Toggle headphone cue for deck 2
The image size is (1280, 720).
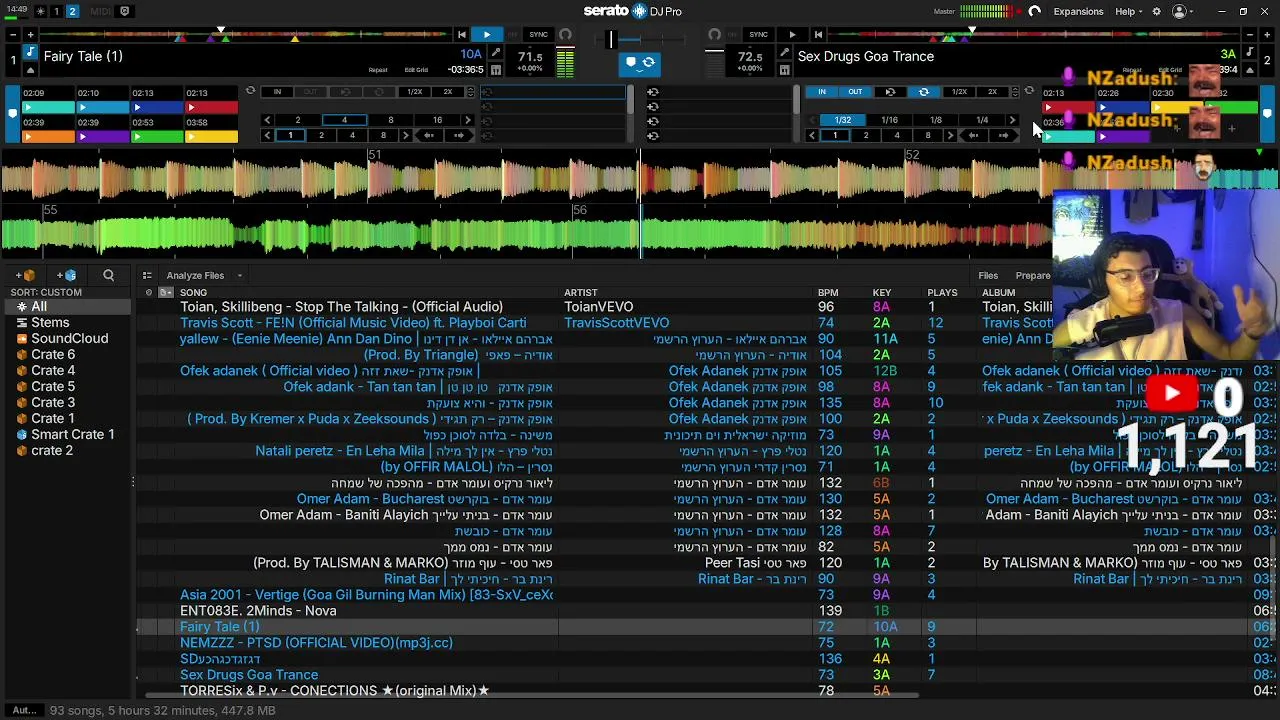point(714,35)
